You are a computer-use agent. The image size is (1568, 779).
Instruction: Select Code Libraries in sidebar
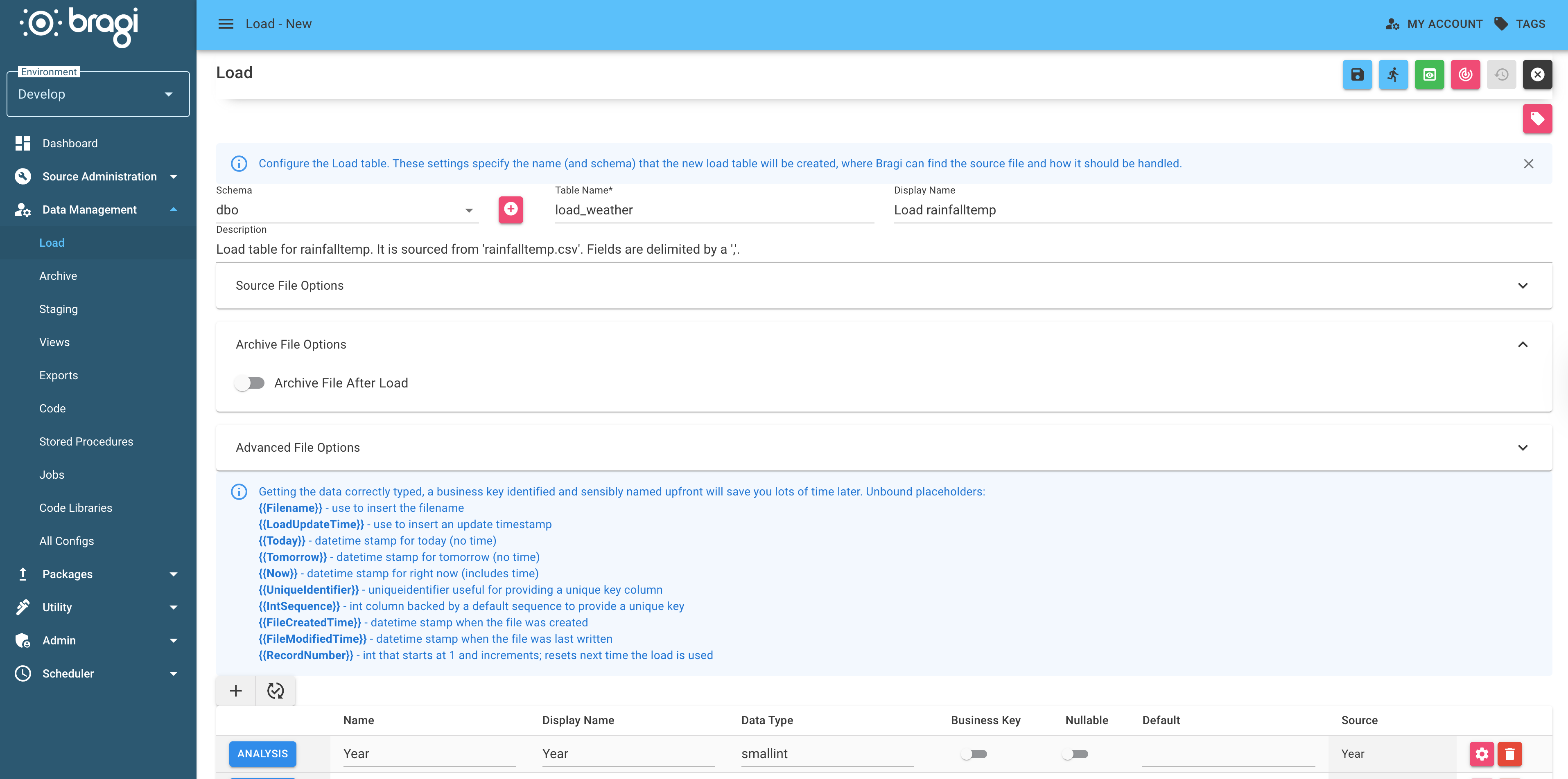point(98,508)
